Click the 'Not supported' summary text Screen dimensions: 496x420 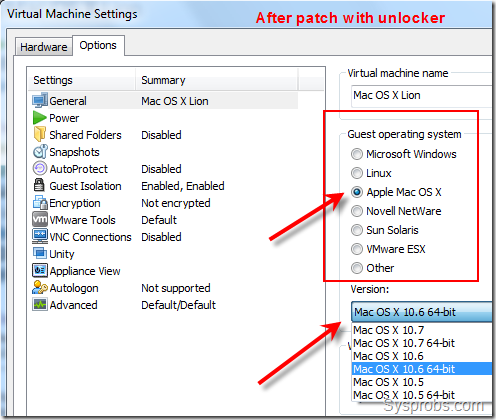(176, 288)
